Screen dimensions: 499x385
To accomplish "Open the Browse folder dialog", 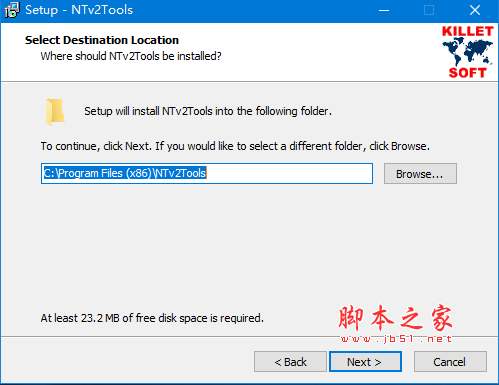I will pyautogui.click(x=420, y=174).
